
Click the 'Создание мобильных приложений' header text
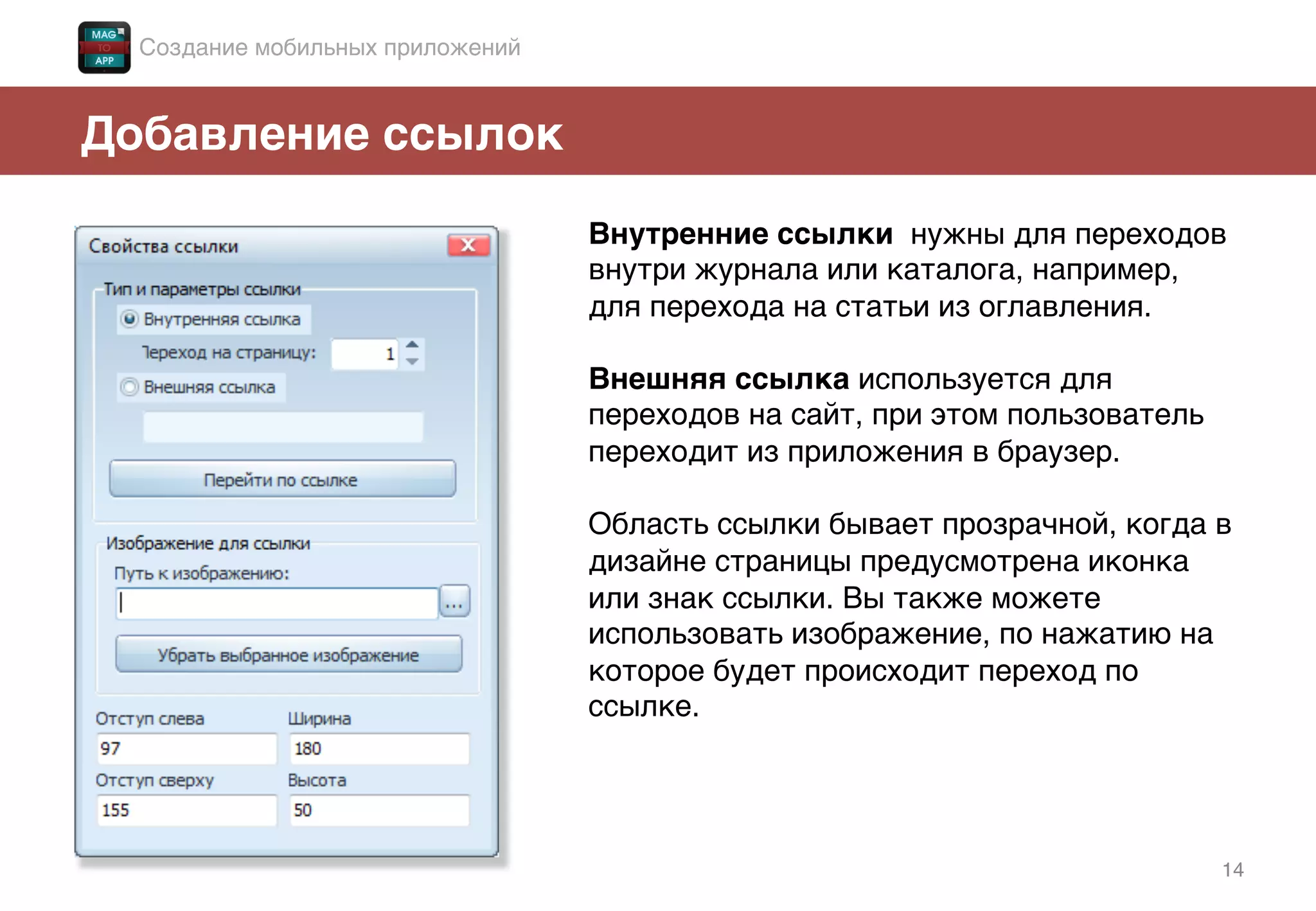click(x=330, y=48)
